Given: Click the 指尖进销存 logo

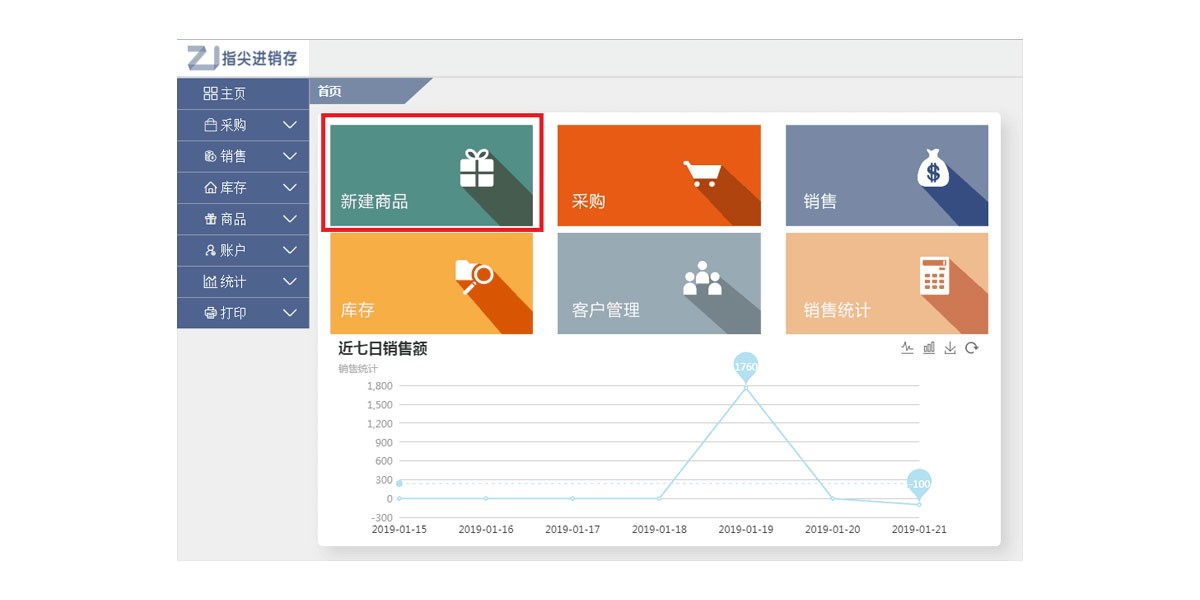Looking at the screenshot, I should (243, 58).
